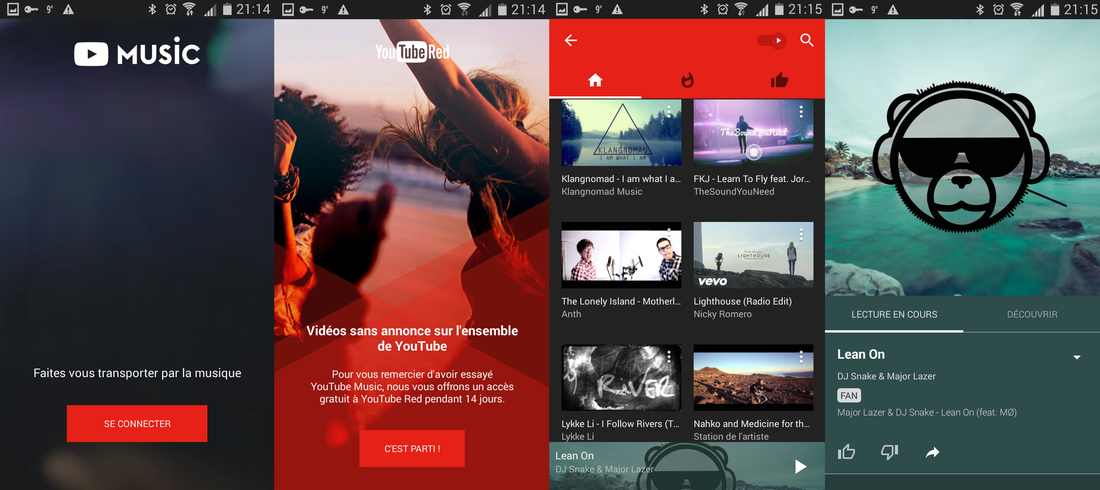The height and width of the screenshot is (490, 1100).
Task: Tap Major Lazer & DJ Snake video title
Action: [927, 412]
